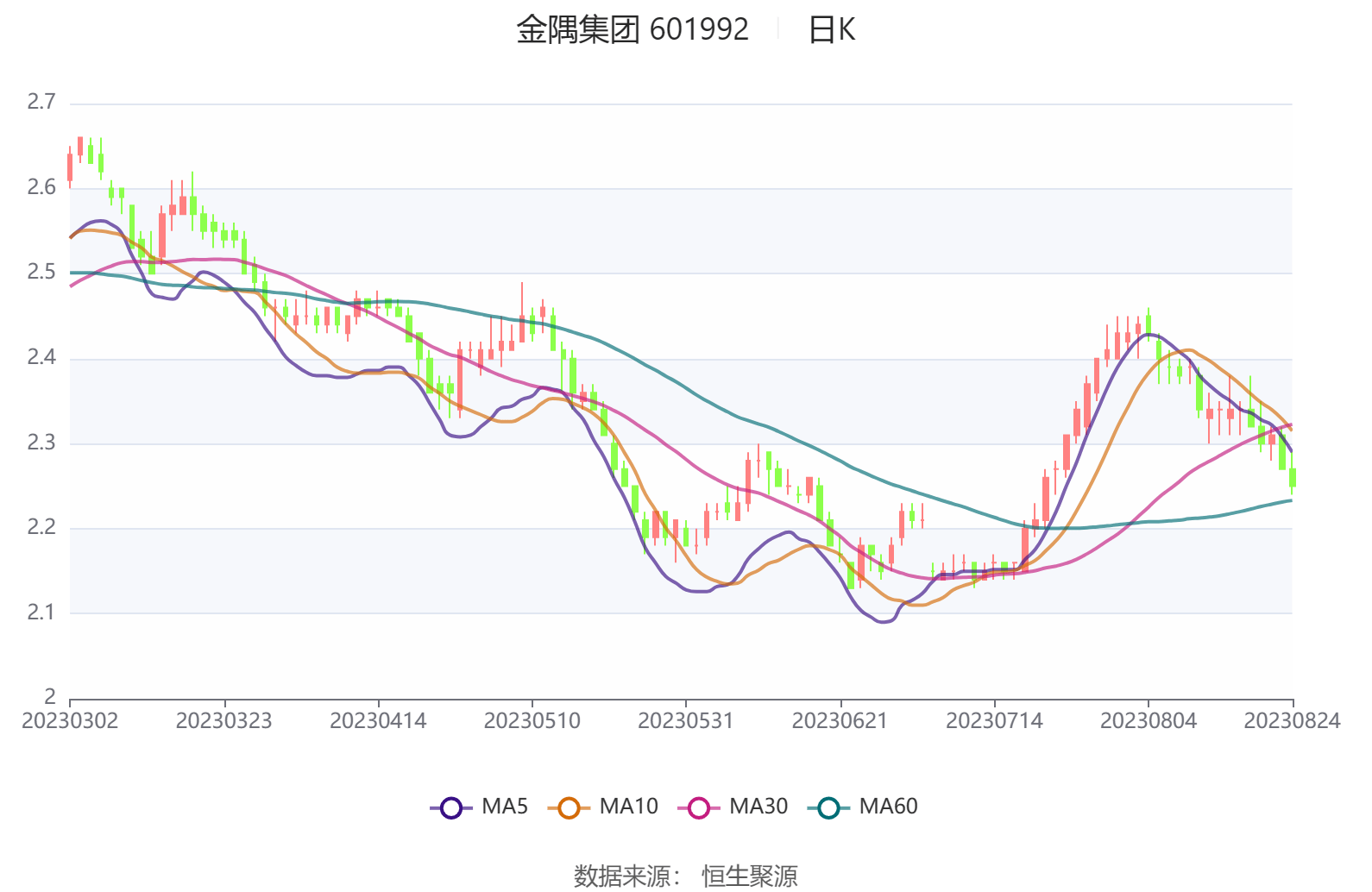Click the orange MA10 legend marker
Image resolution: width=1372 pixels, height=892 pixels.
(x=569, y=808)
